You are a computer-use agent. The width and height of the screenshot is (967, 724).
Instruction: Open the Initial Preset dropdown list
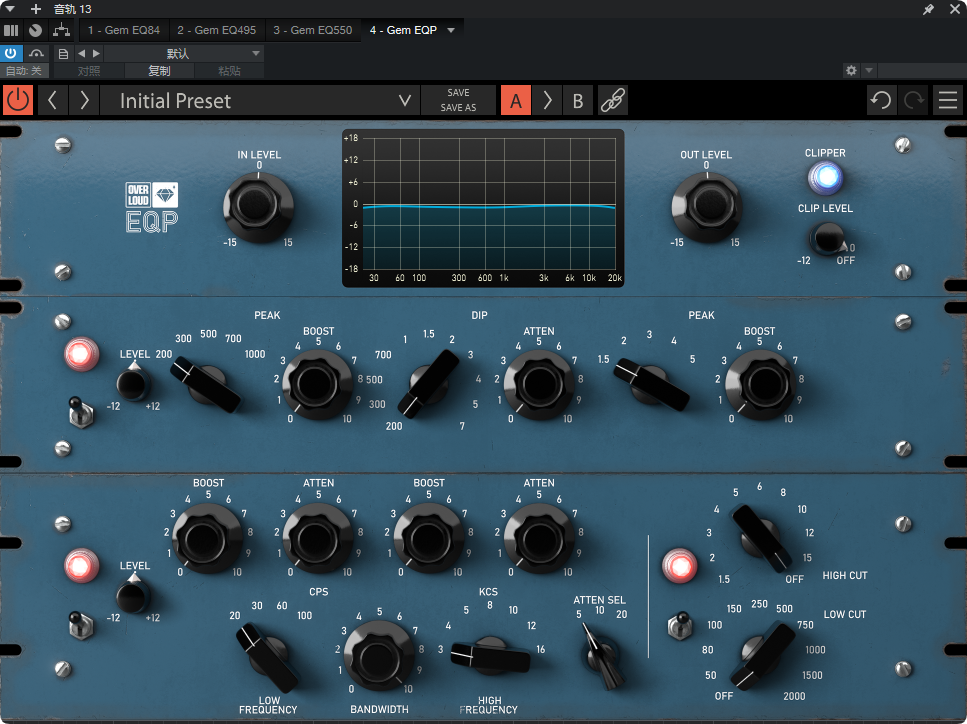point(260,100)
